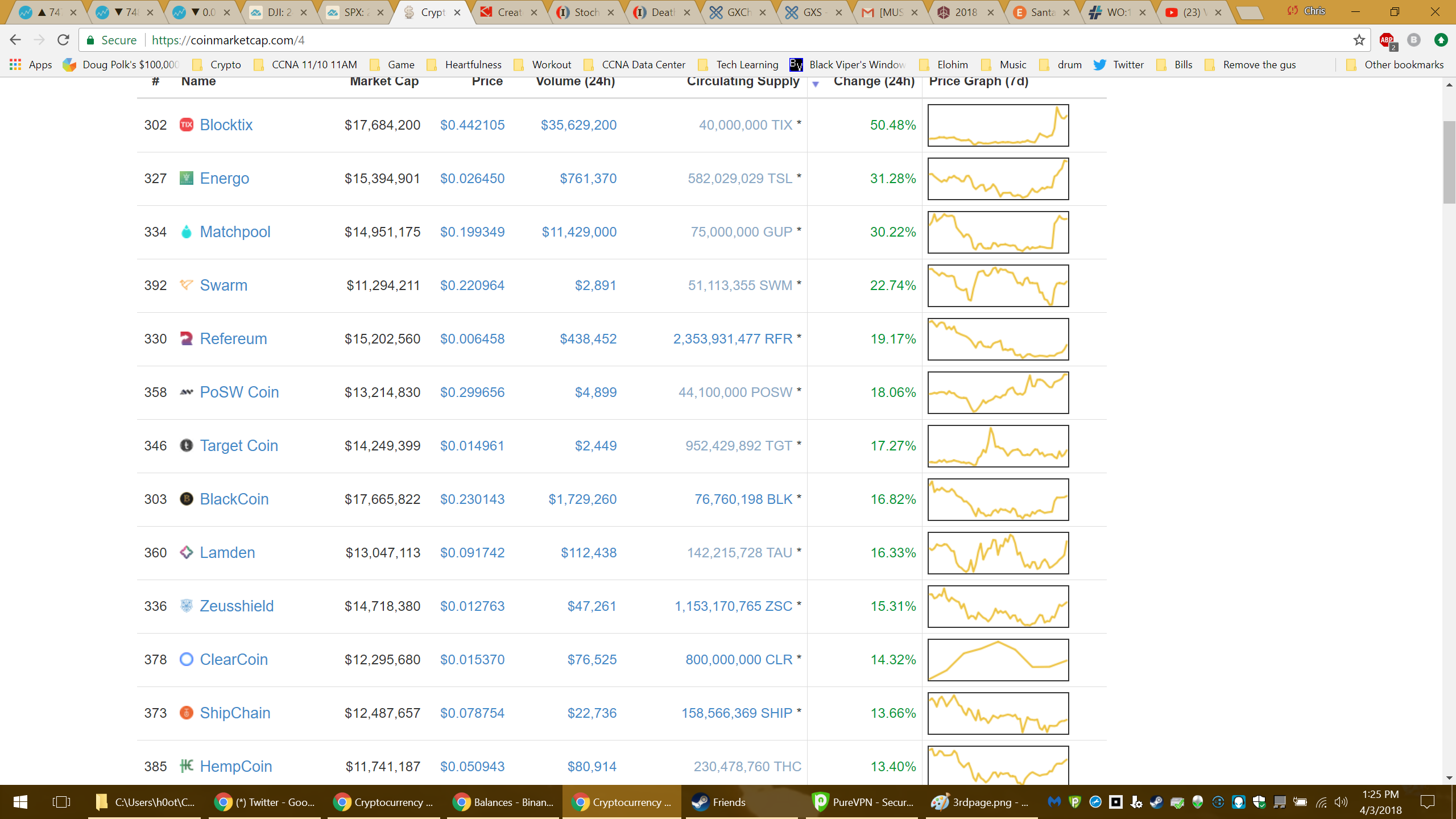The image size is (1456, 819).
Task: Click the ClearCoin circle icon
Action: pos(186,660)
